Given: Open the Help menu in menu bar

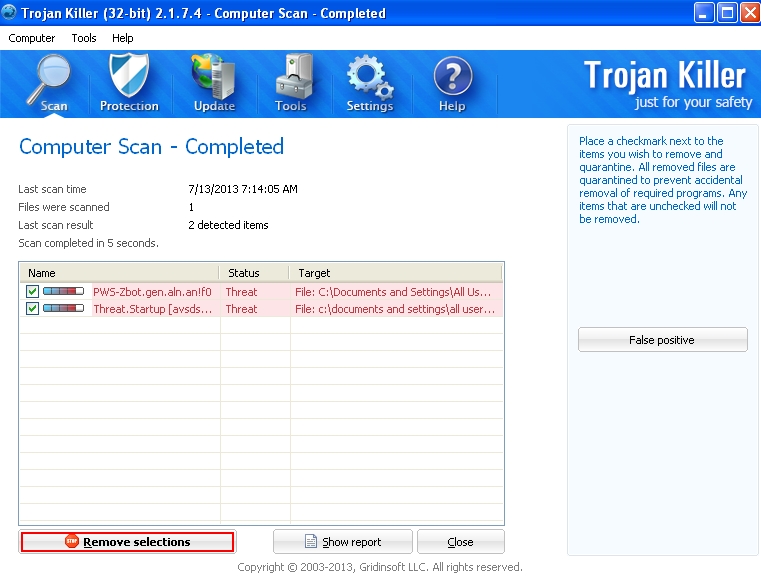Looking at the screenshot, I should click(x=122, y=38).
